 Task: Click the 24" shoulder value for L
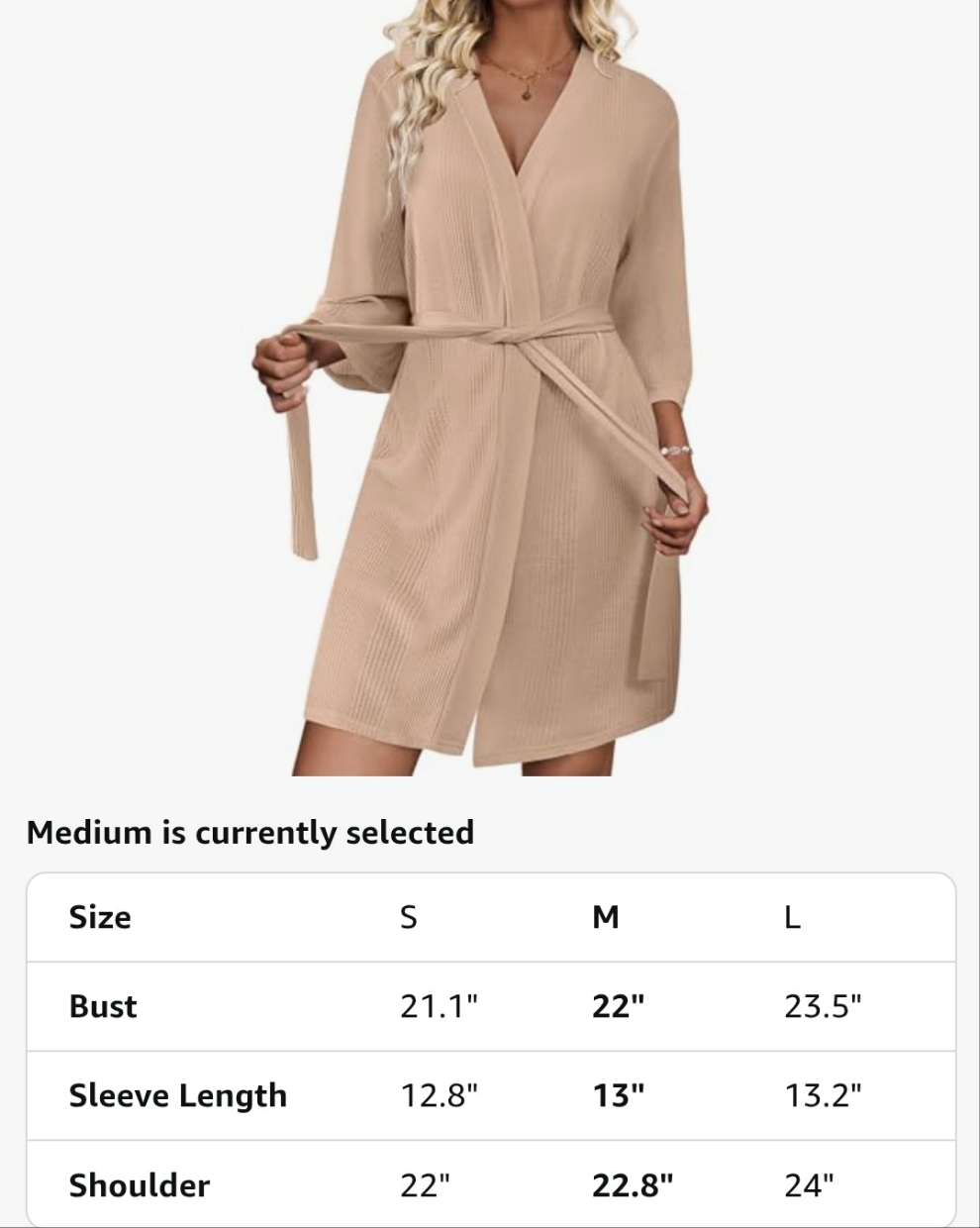810,1184
